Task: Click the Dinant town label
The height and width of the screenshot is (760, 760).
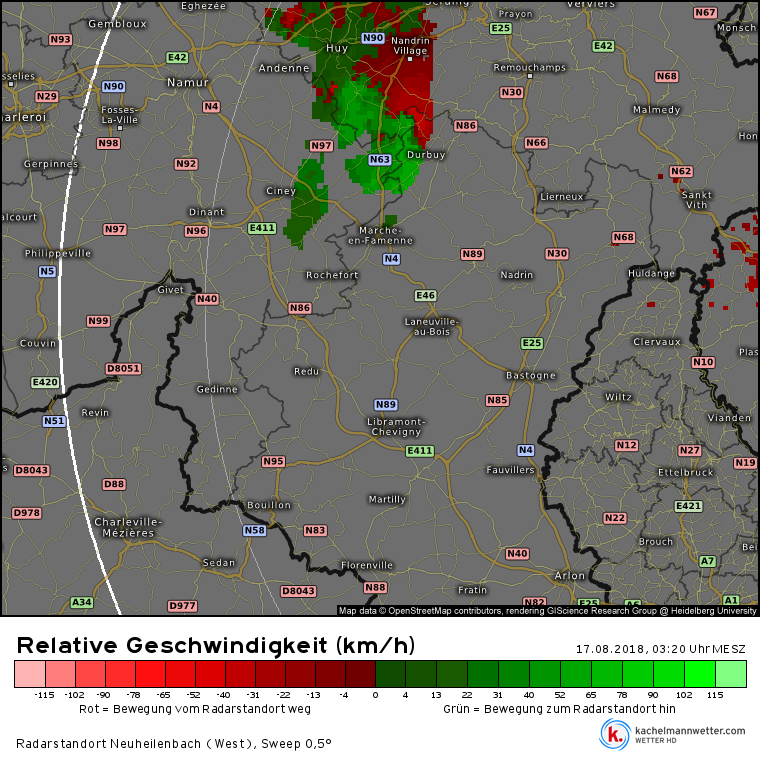Action: coord(206,212)
